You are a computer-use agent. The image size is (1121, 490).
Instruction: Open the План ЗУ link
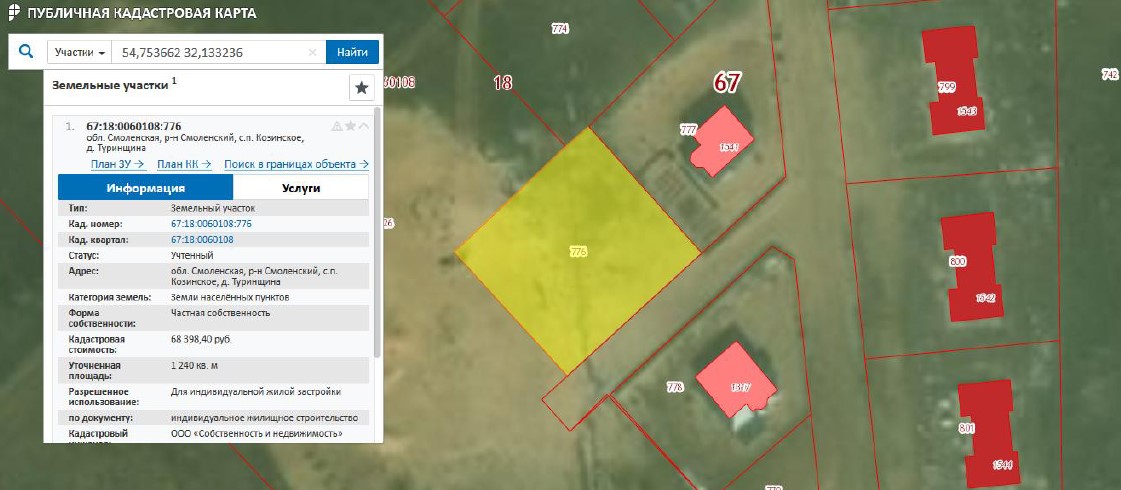point(118,164)
